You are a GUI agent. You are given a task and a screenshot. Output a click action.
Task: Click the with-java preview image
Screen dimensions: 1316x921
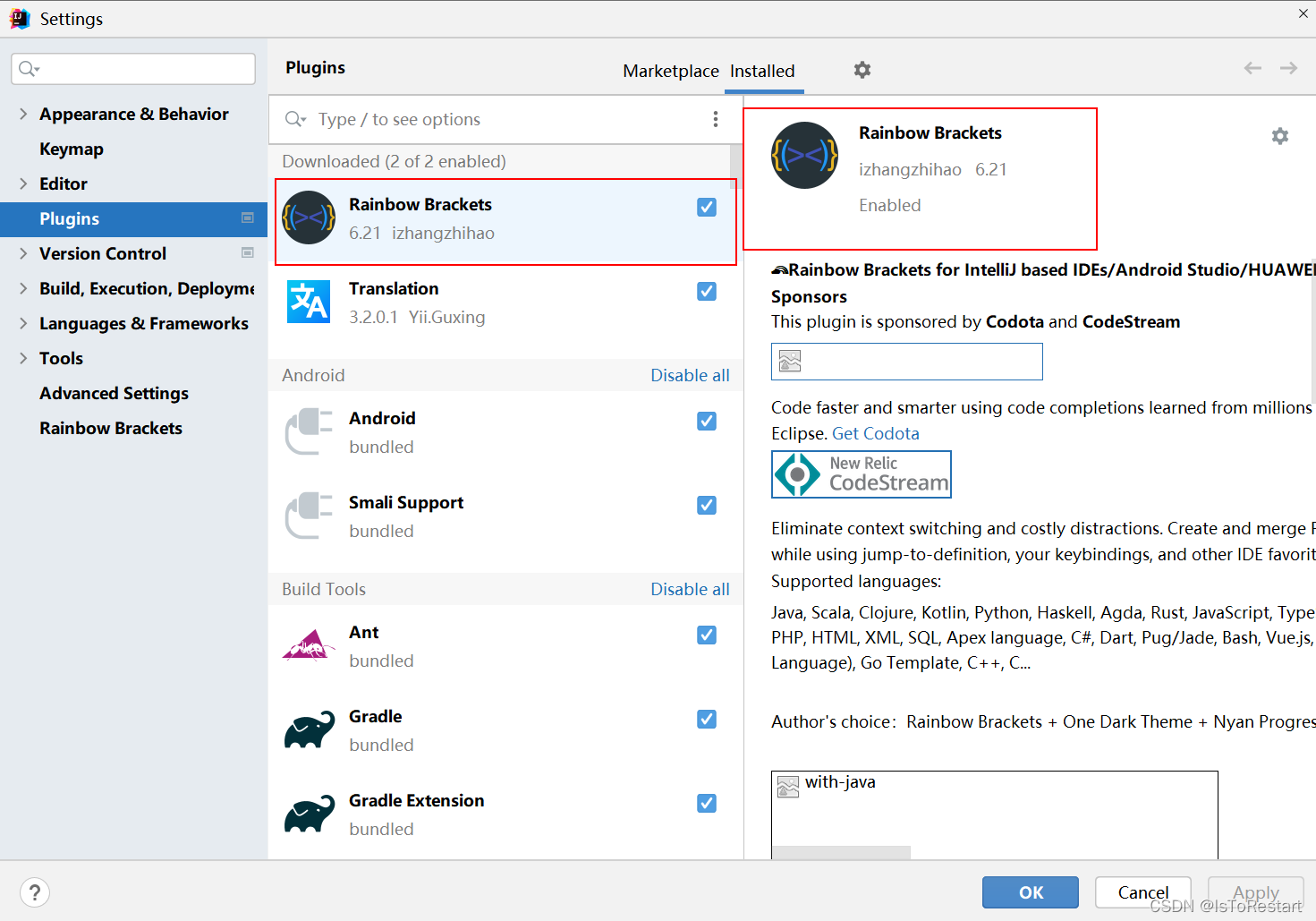995,814
